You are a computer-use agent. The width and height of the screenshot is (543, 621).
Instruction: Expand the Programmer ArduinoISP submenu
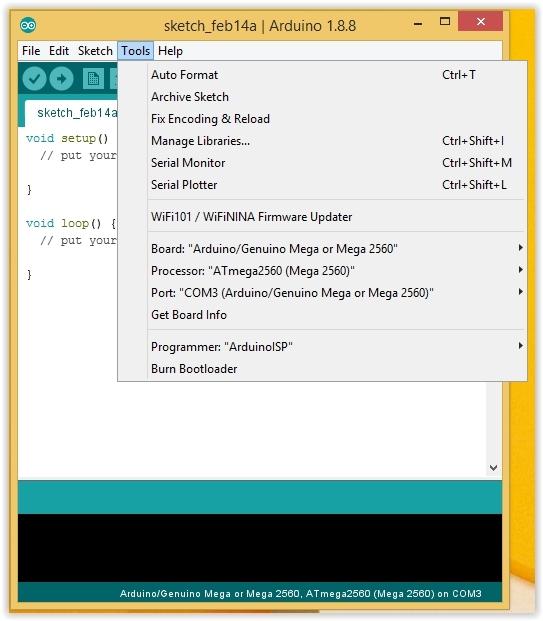[322, 347]
